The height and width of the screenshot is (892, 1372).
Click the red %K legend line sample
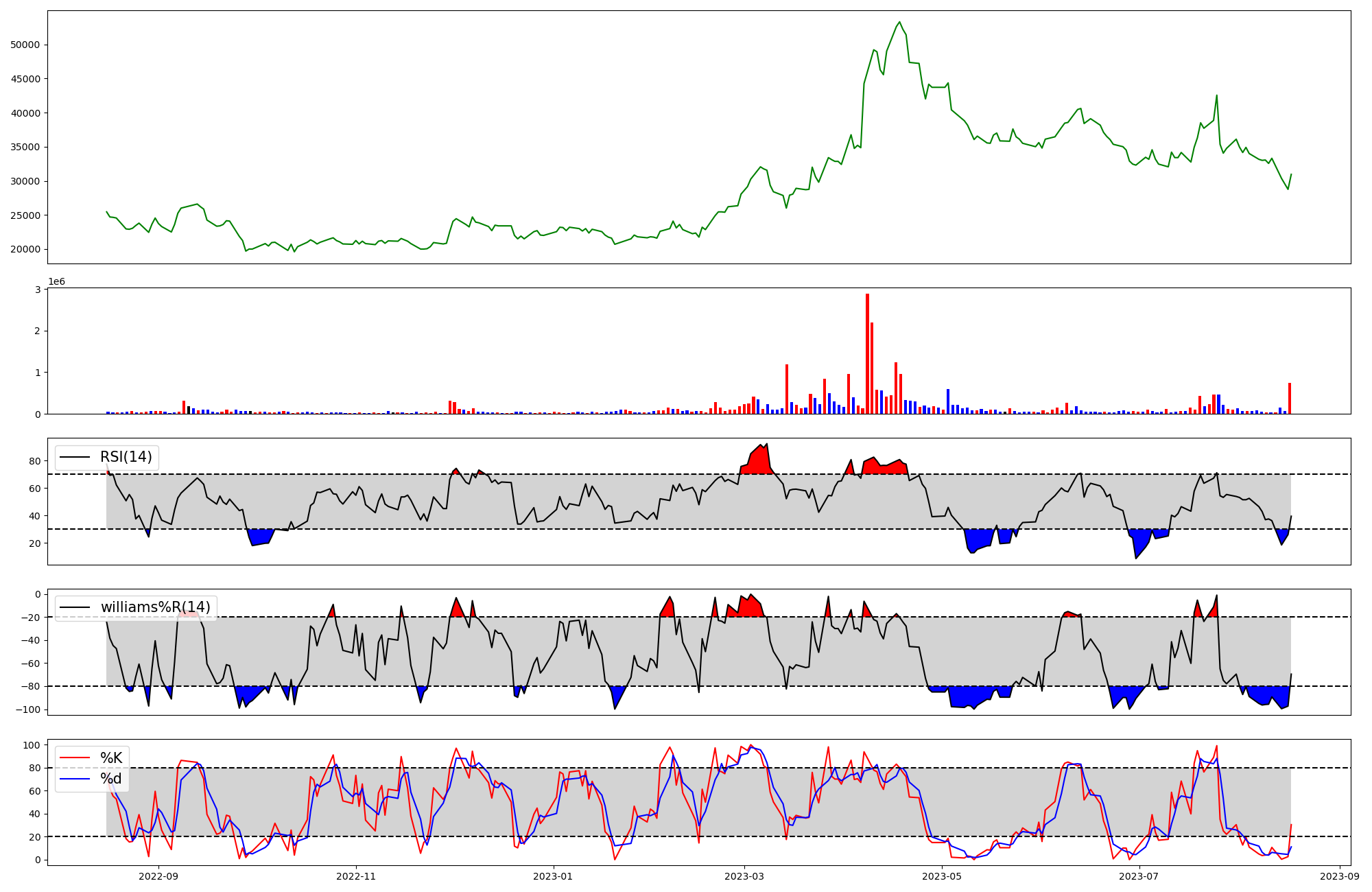[x=75, y=758]
